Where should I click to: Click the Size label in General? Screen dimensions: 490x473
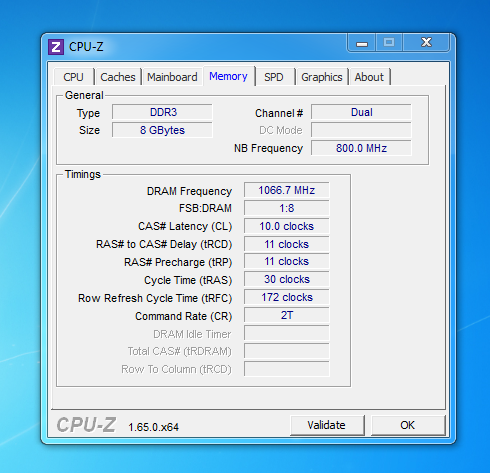click(89, 130)
